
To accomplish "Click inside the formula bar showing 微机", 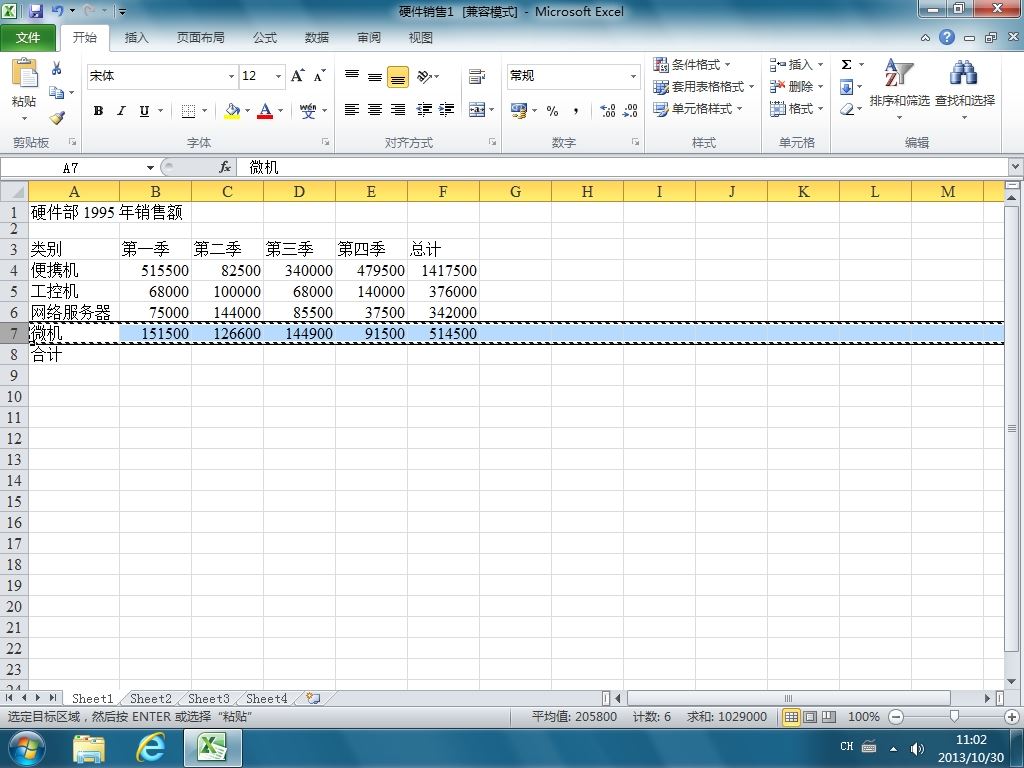I will pyautogui.click(x=624, y=168).
